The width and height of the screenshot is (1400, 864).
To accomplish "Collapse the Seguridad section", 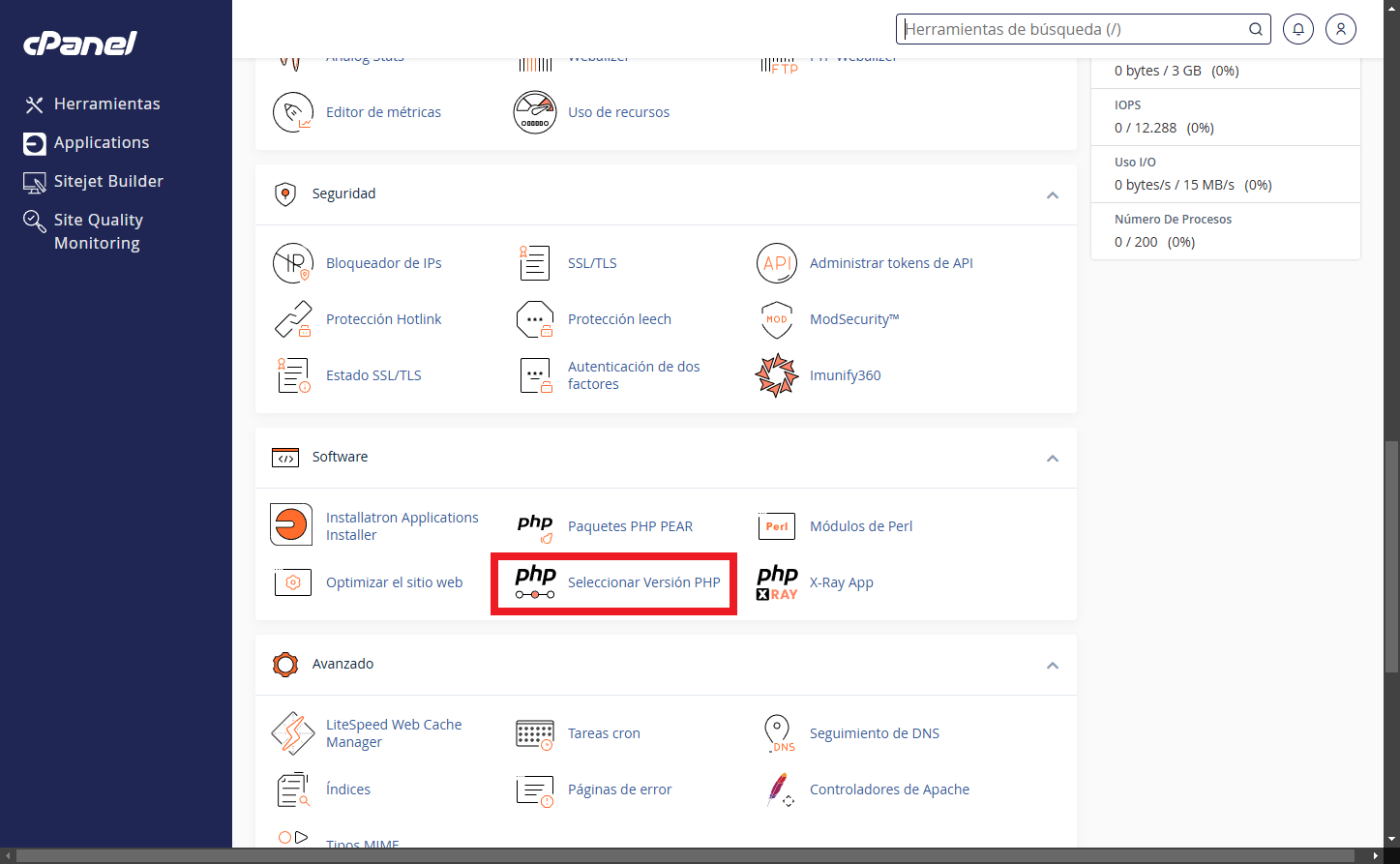I will 1052,194.
